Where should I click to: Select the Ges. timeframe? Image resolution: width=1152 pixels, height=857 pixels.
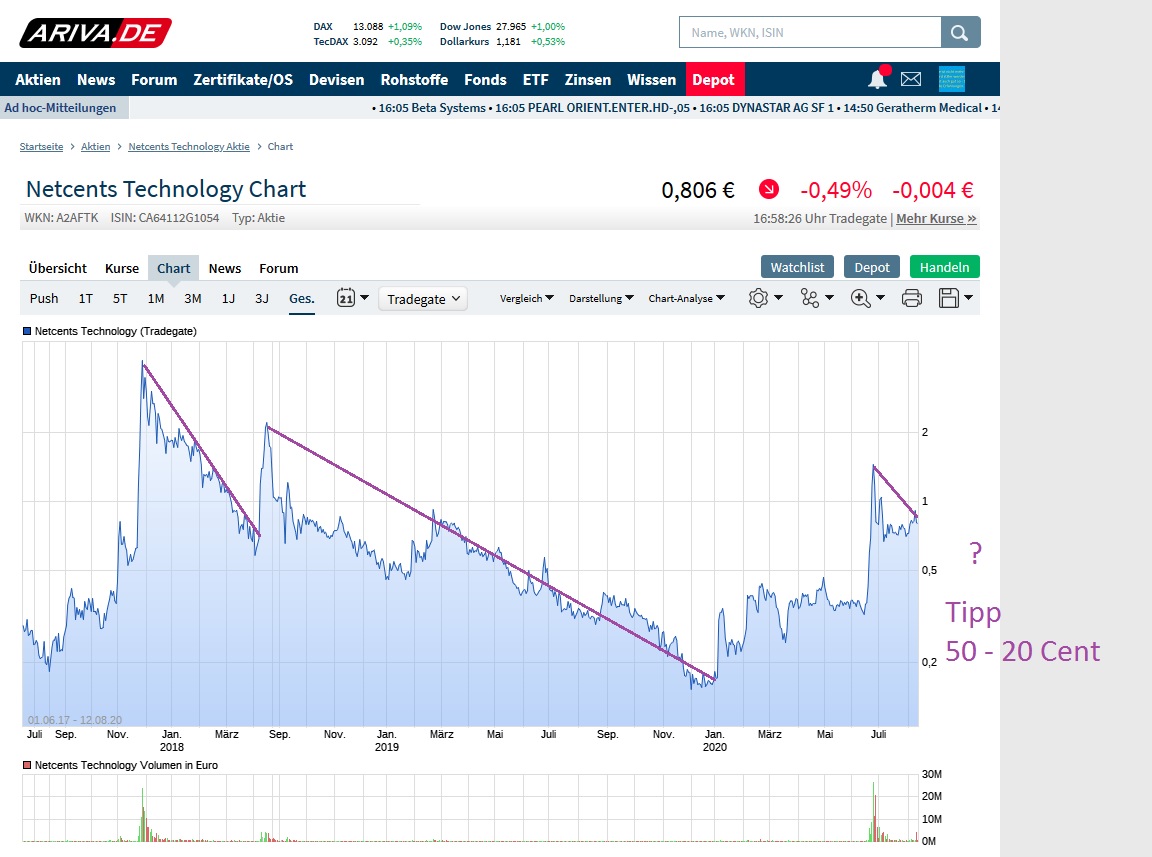coord(302,298)
